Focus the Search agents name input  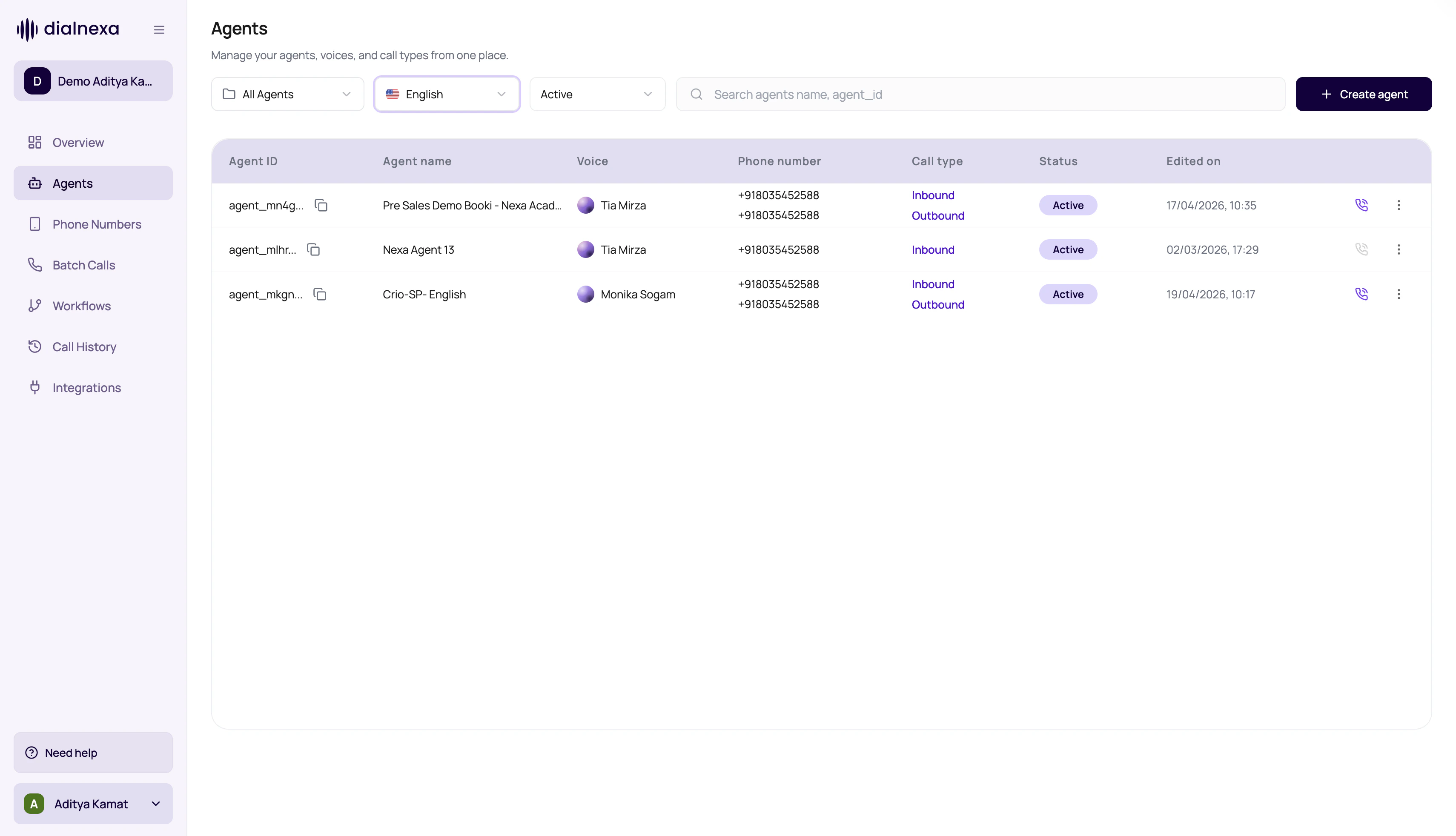[x=980, y=94]
